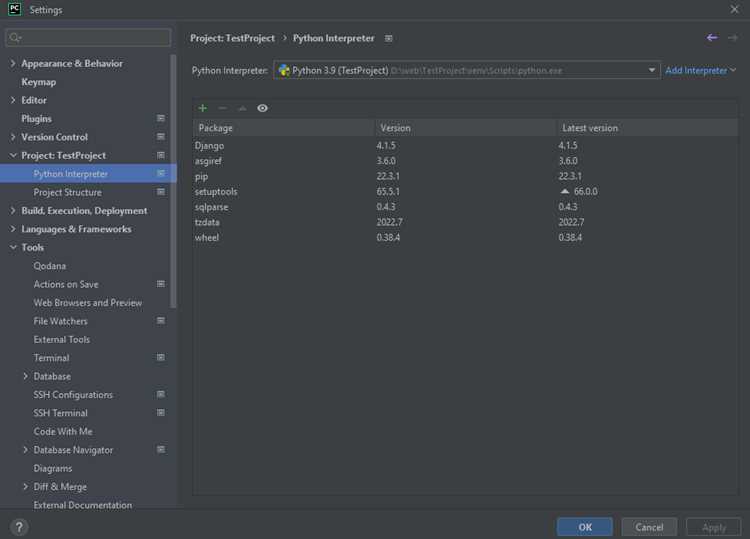The width and height of the screenshot is (750, 539).
Task: Expand the Database Navigator node
Action: tap(25, 450)
